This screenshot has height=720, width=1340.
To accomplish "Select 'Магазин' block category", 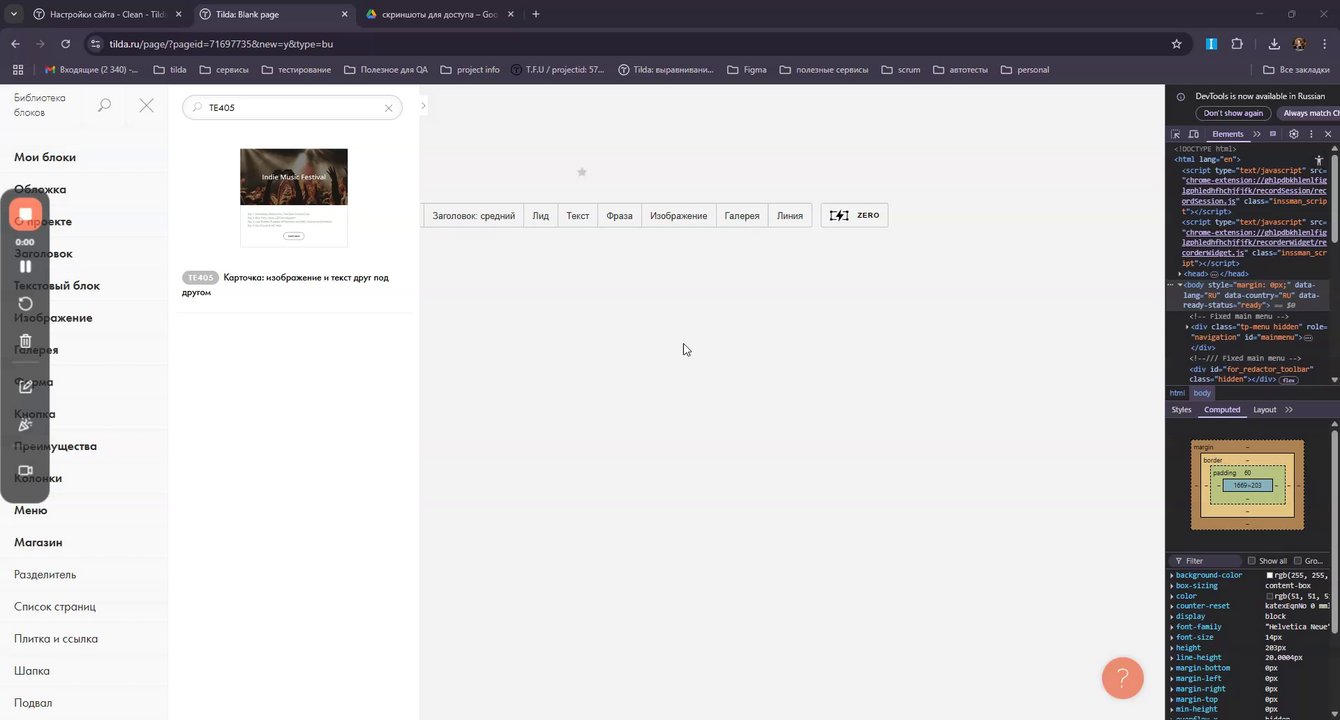I will (38, 542).
